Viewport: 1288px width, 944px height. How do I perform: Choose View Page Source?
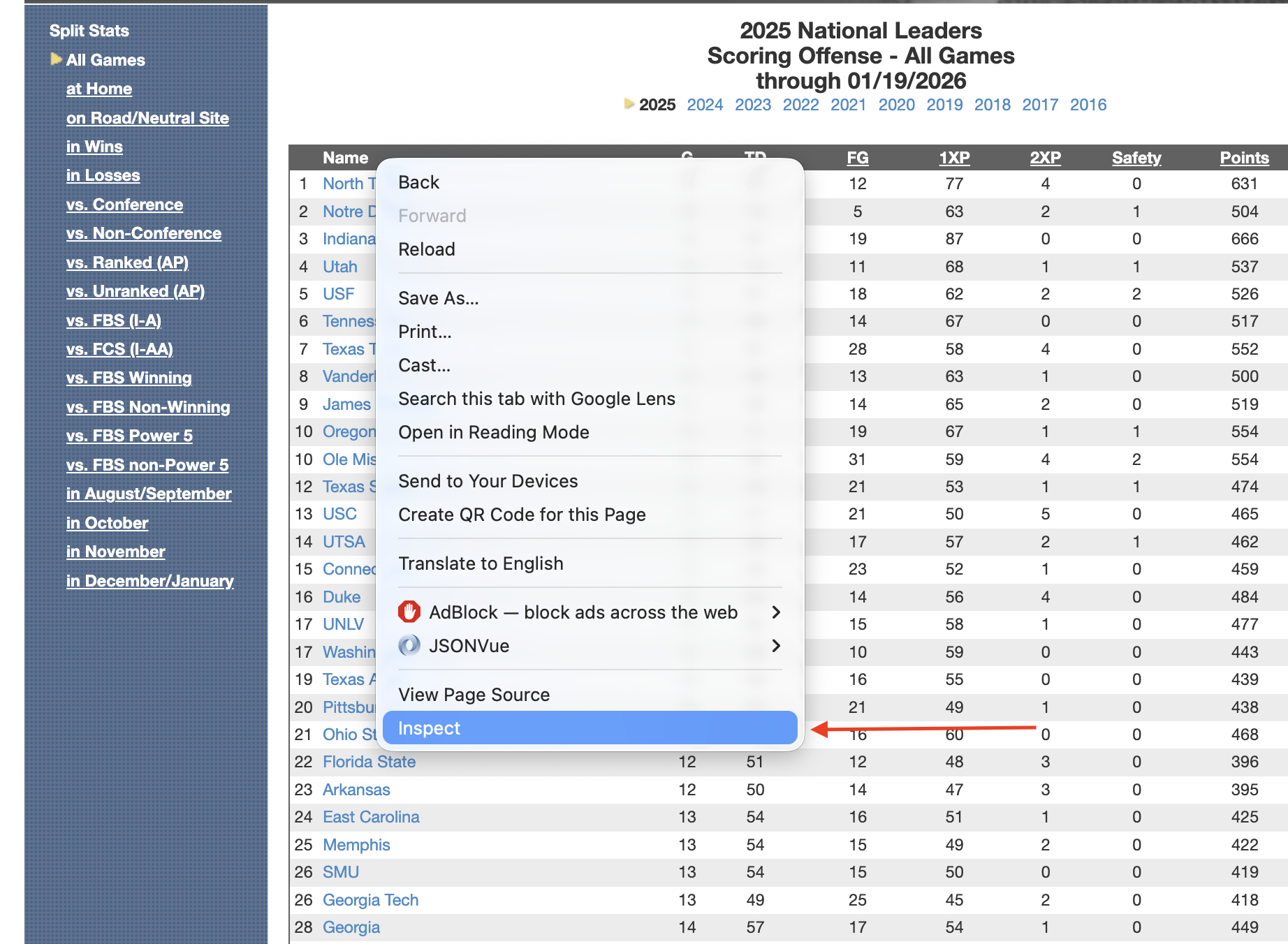[x=474, y=695]
